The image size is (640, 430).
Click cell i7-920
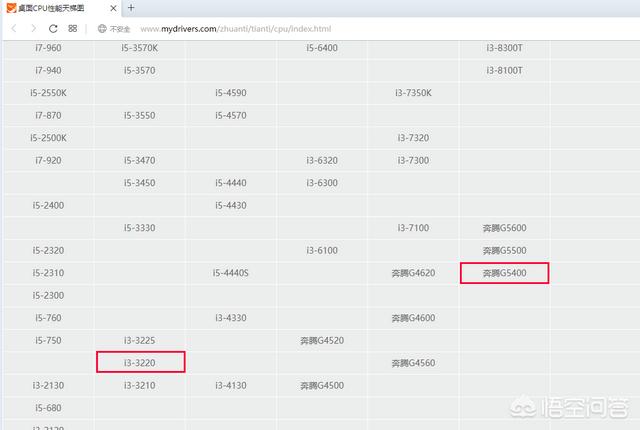pos(48,160)
